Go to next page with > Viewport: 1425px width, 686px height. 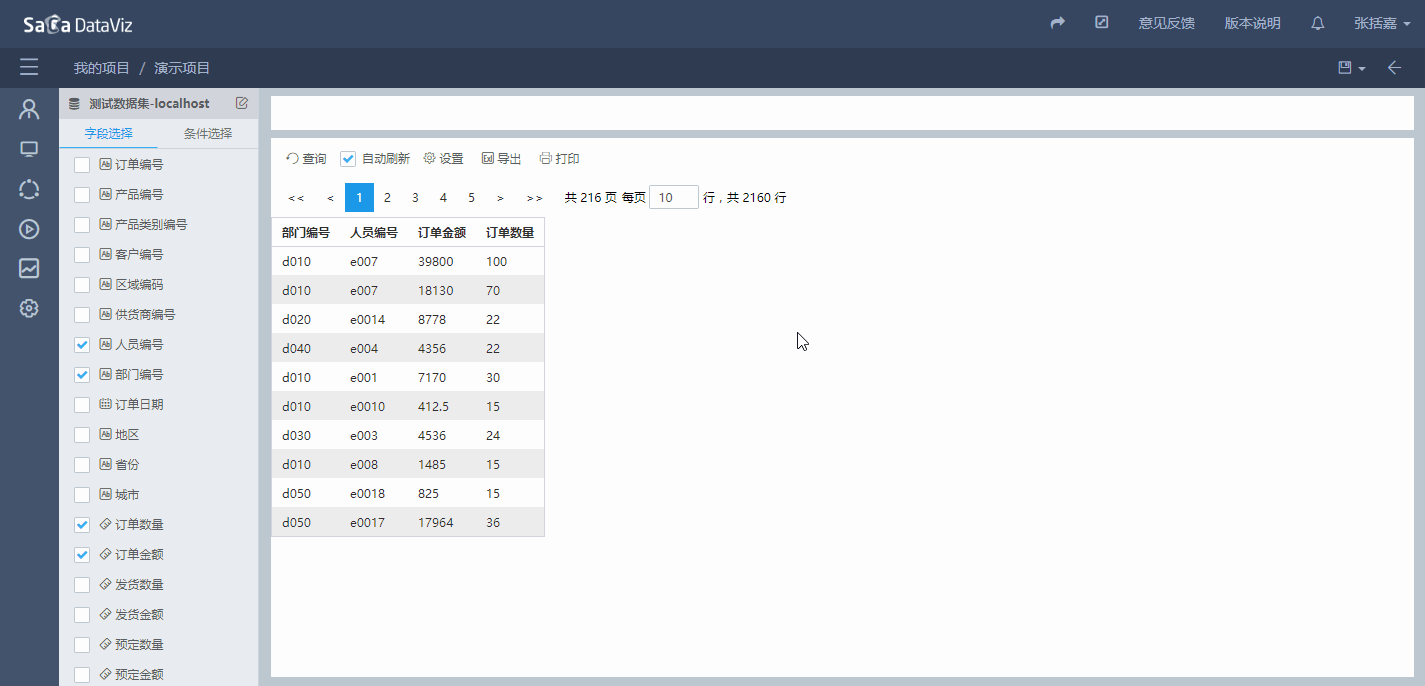pyautogui.click(x=500, y=198)
